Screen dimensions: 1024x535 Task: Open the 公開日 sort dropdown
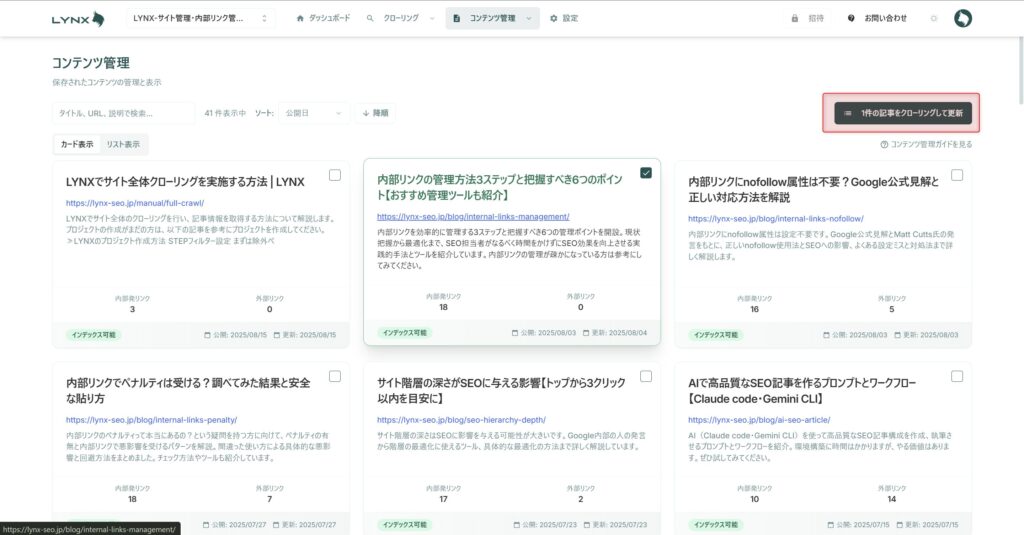312,113
